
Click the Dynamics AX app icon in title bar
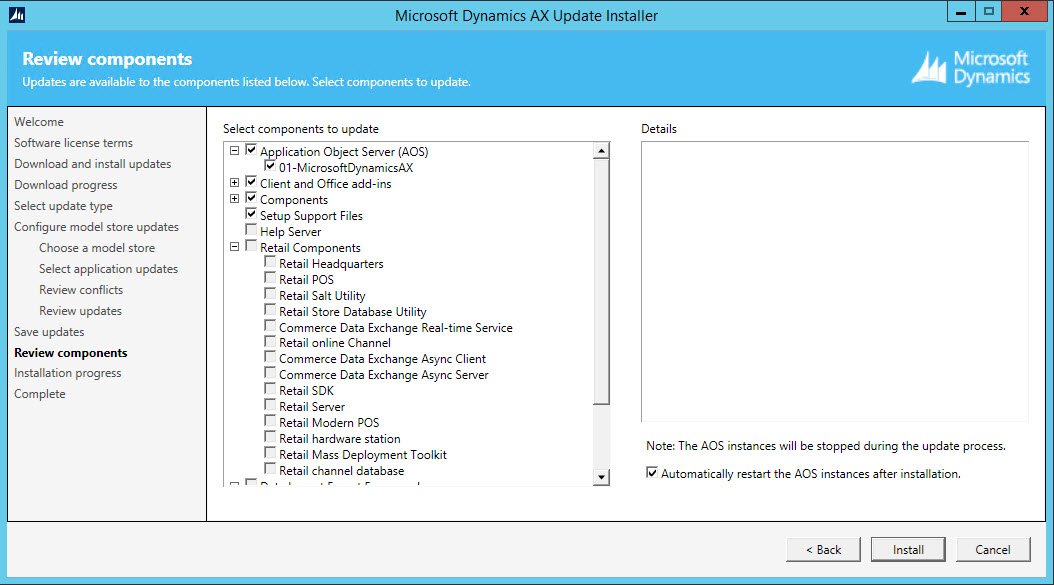pos(17,15)
